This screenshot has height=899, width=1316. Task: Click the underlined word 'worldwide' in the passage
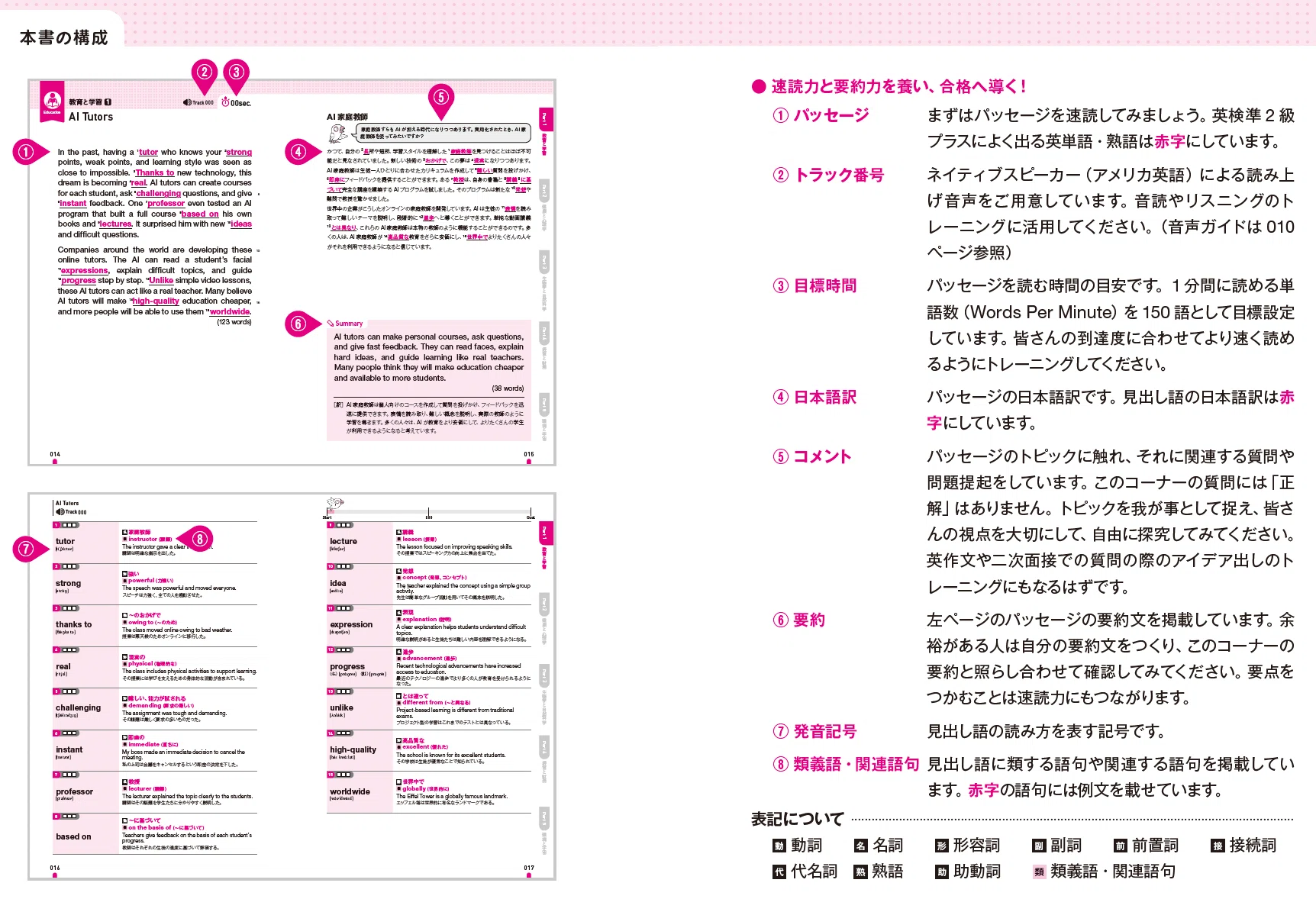230,312
